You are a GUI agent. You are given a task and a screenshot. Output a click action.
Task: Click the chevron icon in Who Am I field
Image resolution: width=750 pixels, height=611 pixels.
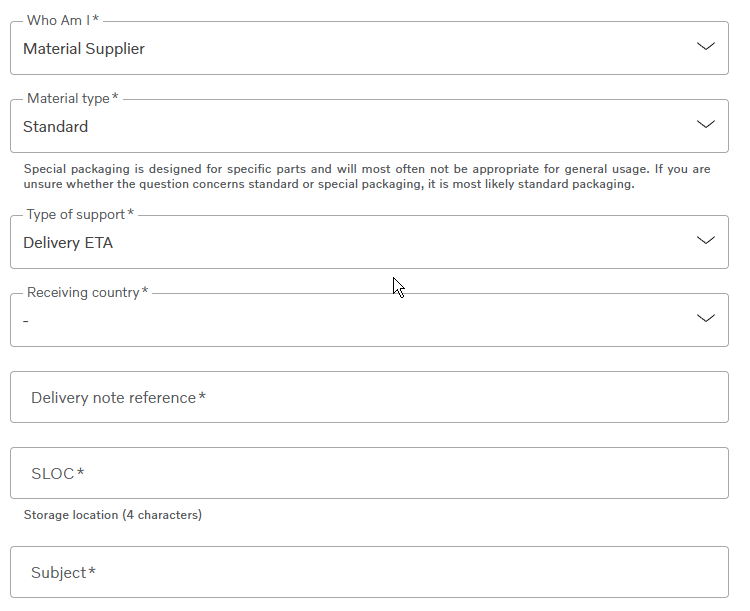pos(706,46)
